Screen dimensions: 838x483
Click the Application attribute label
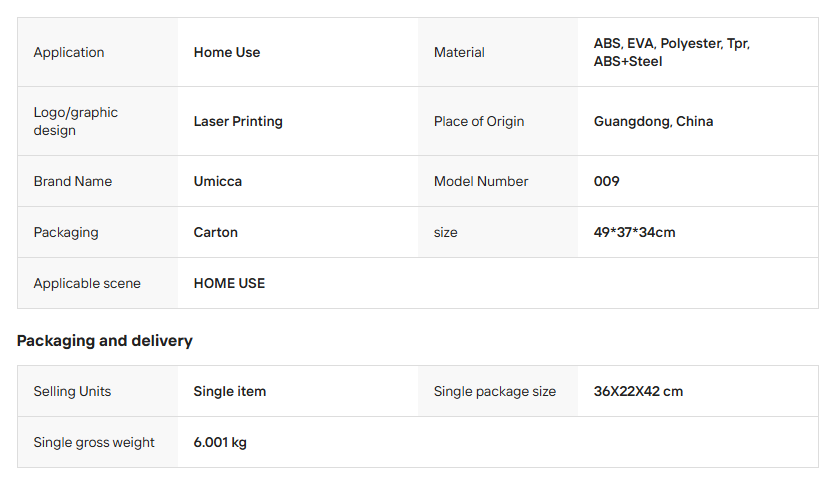[69, 52]
